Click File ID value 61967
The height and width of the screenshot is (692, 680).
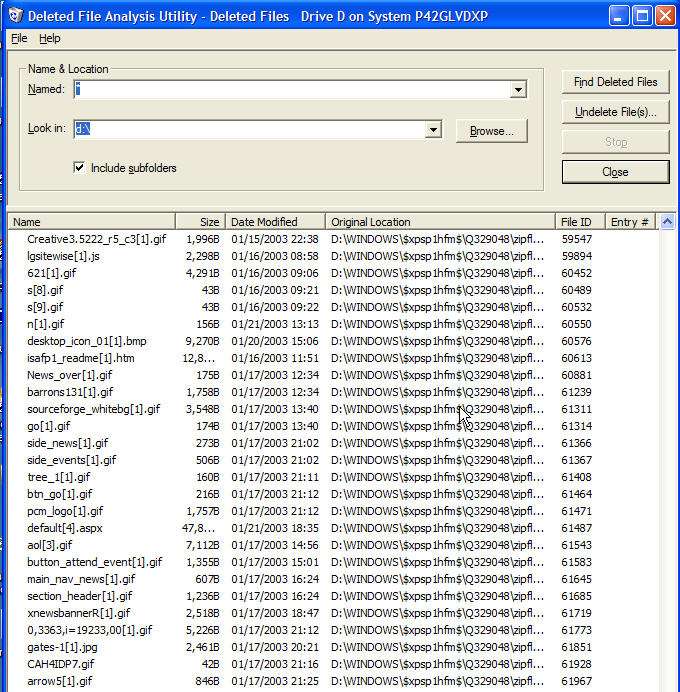click(576, 681)
